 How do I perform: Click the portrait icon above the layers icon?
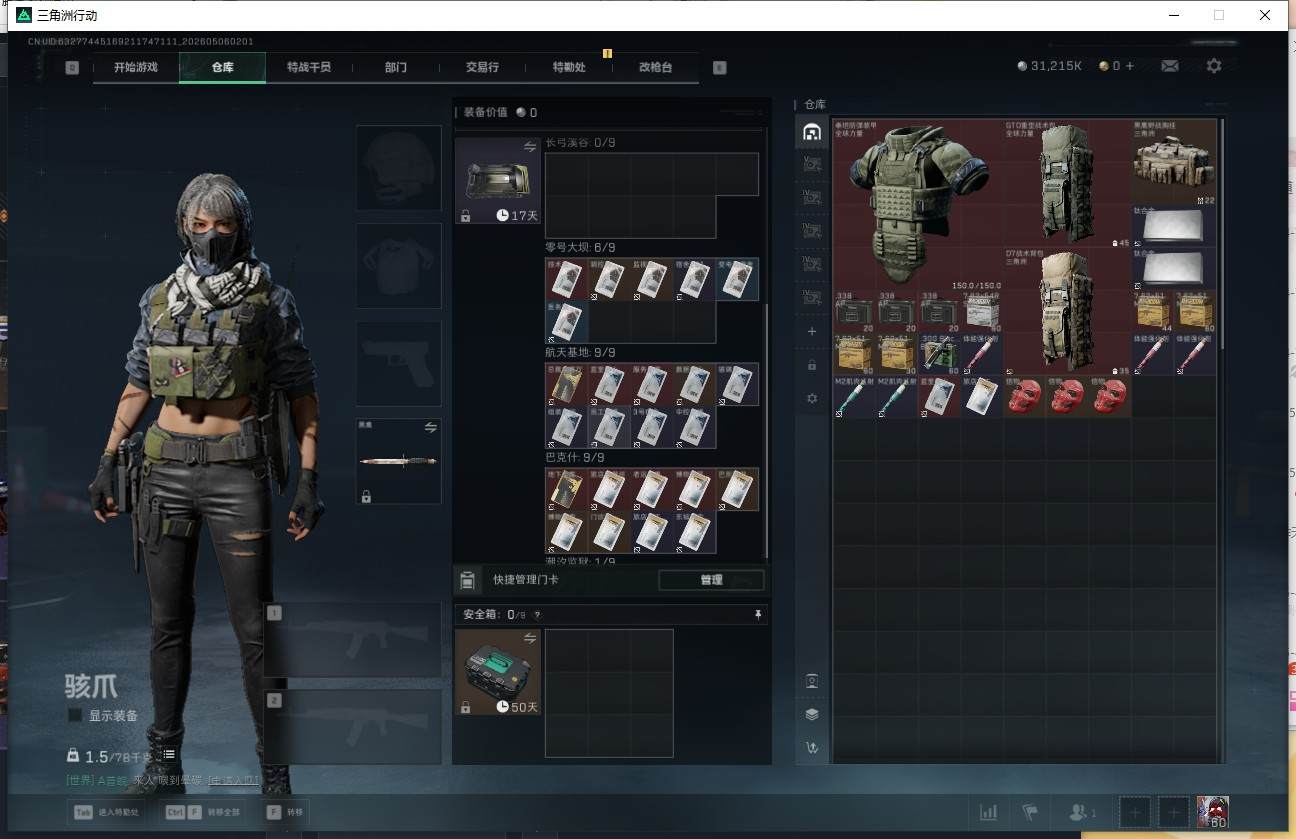coord(812,681)
